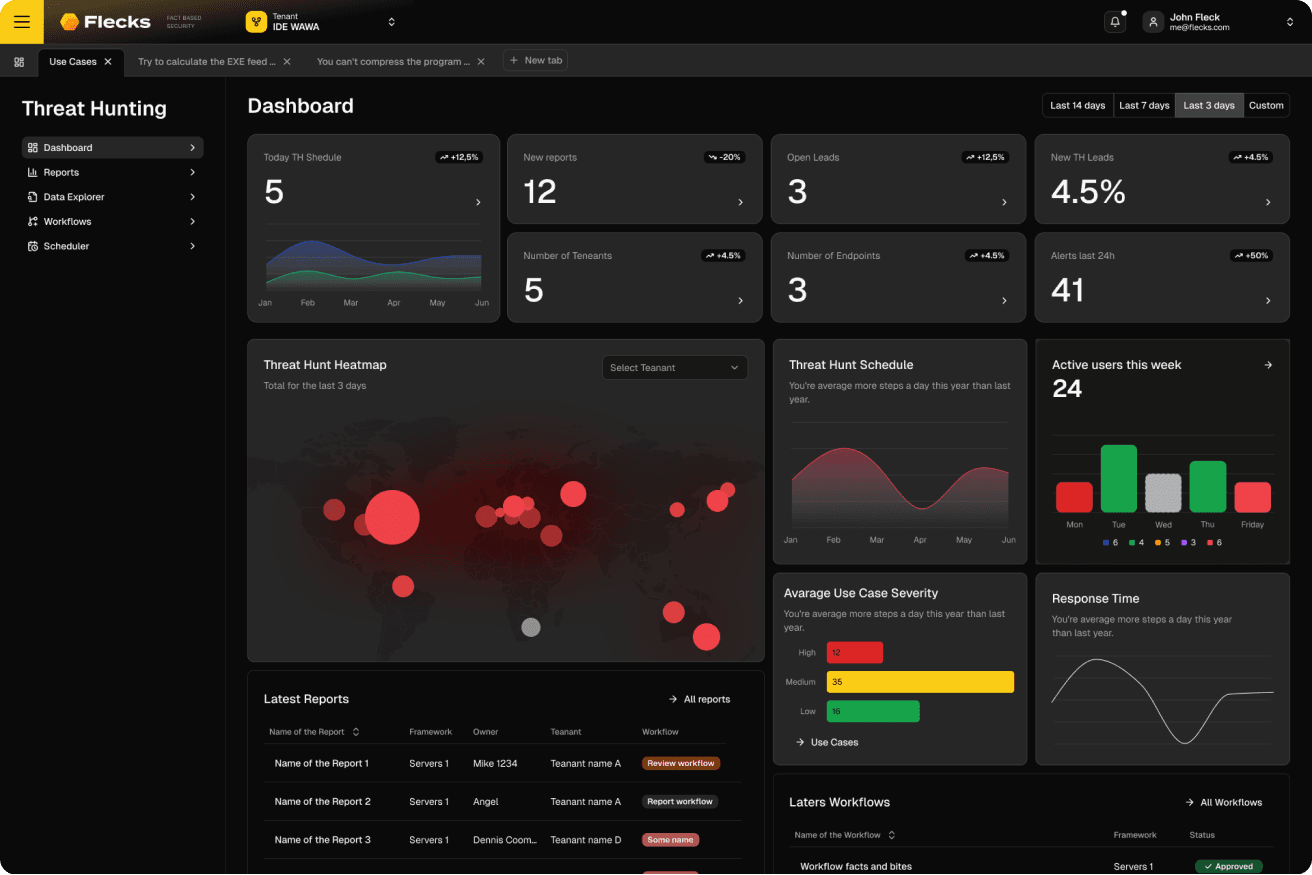
Task: Click the Active users arrow icon
Action: (x=1268, y=365)
